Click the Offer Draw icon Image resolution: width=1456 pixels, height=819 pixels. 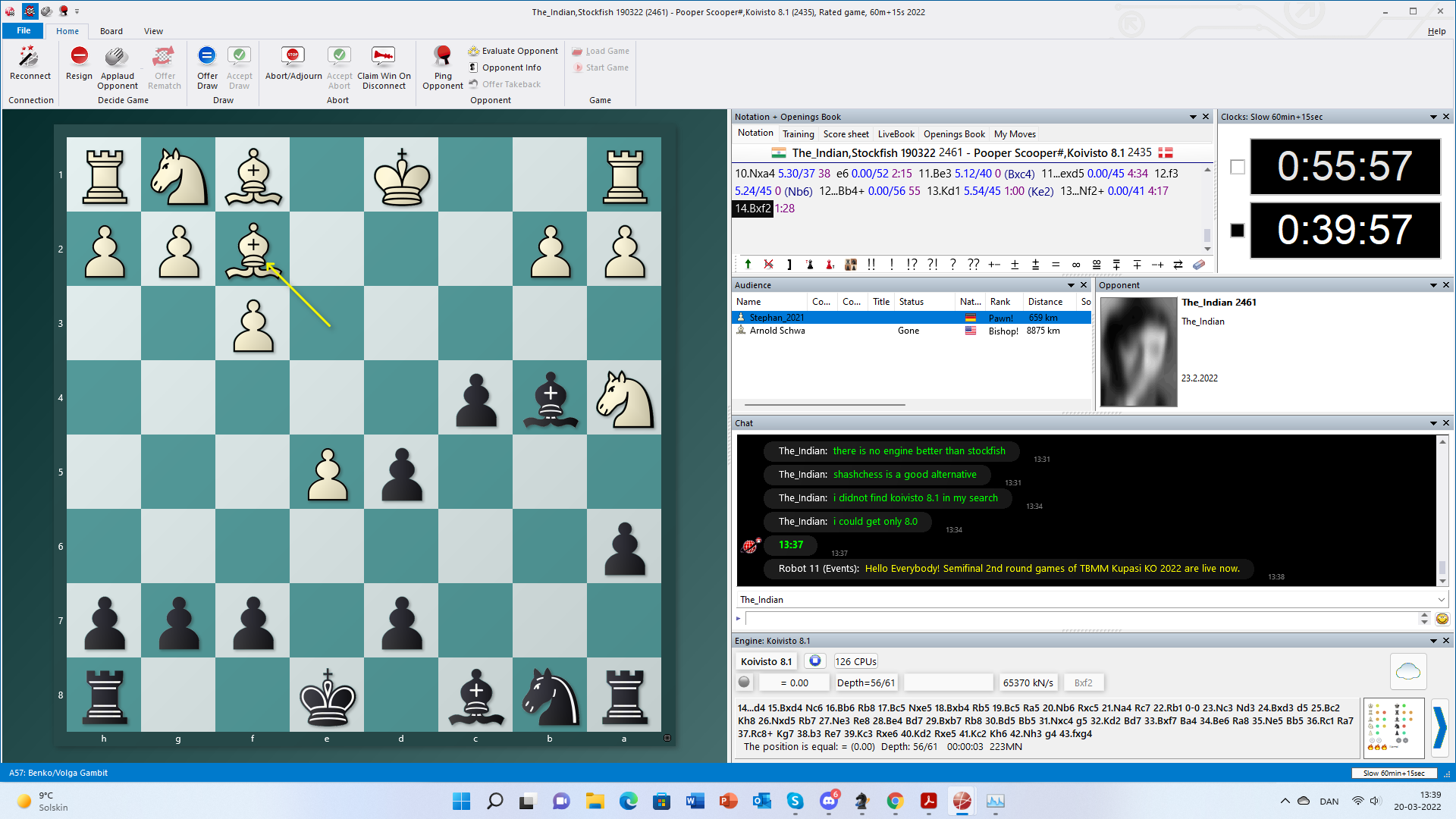pyautogui.click(x=207, y=56)
